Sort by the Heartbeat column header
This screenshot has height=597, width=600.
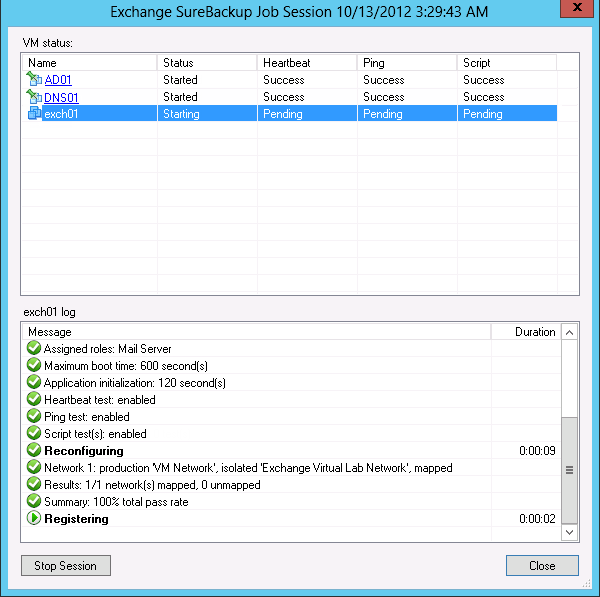(307, 63)
